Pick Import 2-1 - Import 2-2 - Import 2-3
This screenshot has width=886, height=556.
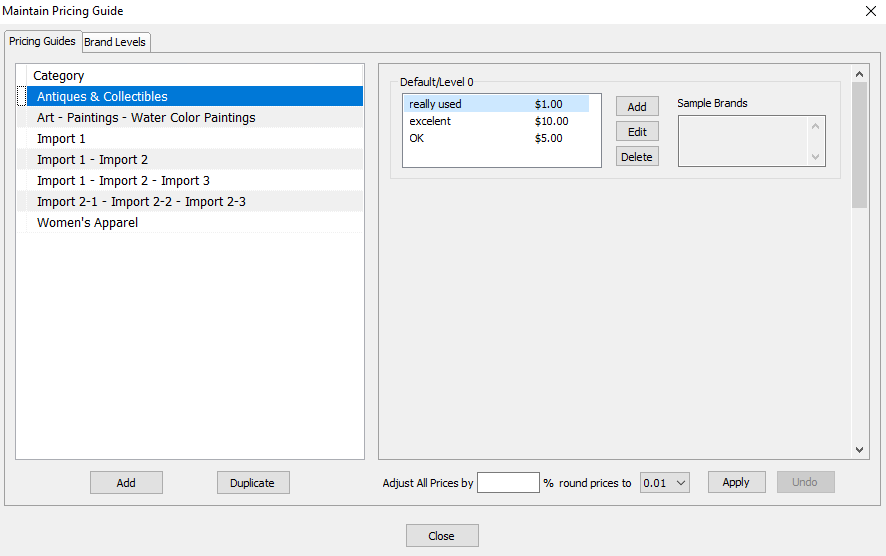[190, 201]
